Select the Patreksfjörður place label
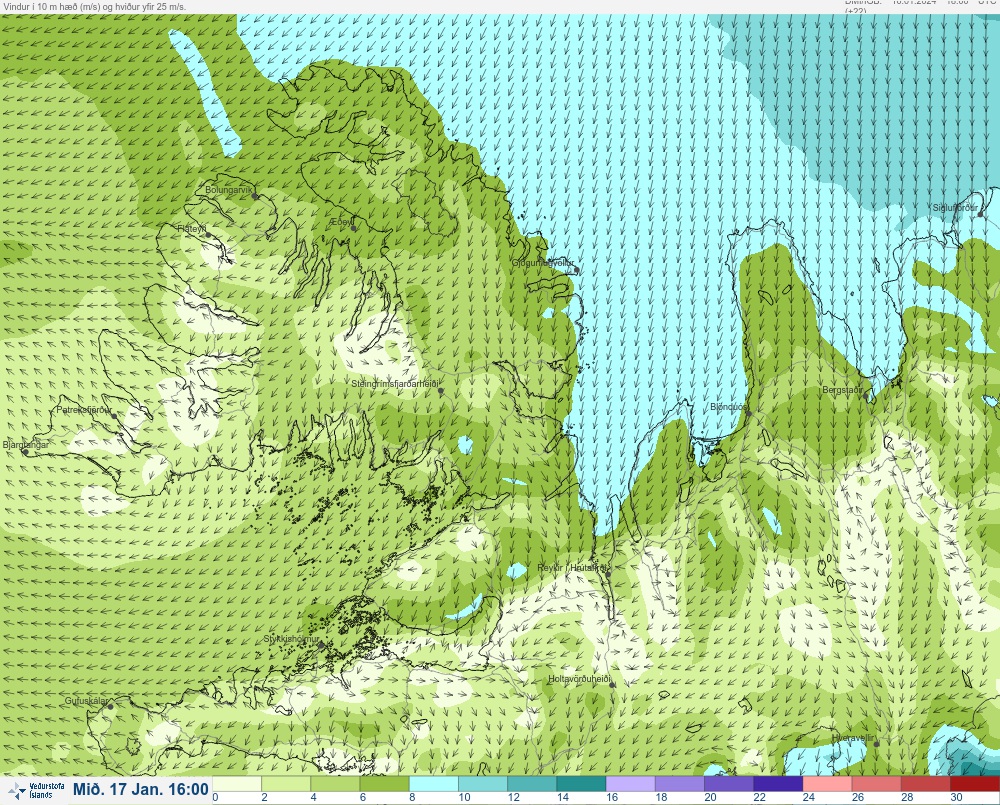The image size is (1000, 805). 84,410
